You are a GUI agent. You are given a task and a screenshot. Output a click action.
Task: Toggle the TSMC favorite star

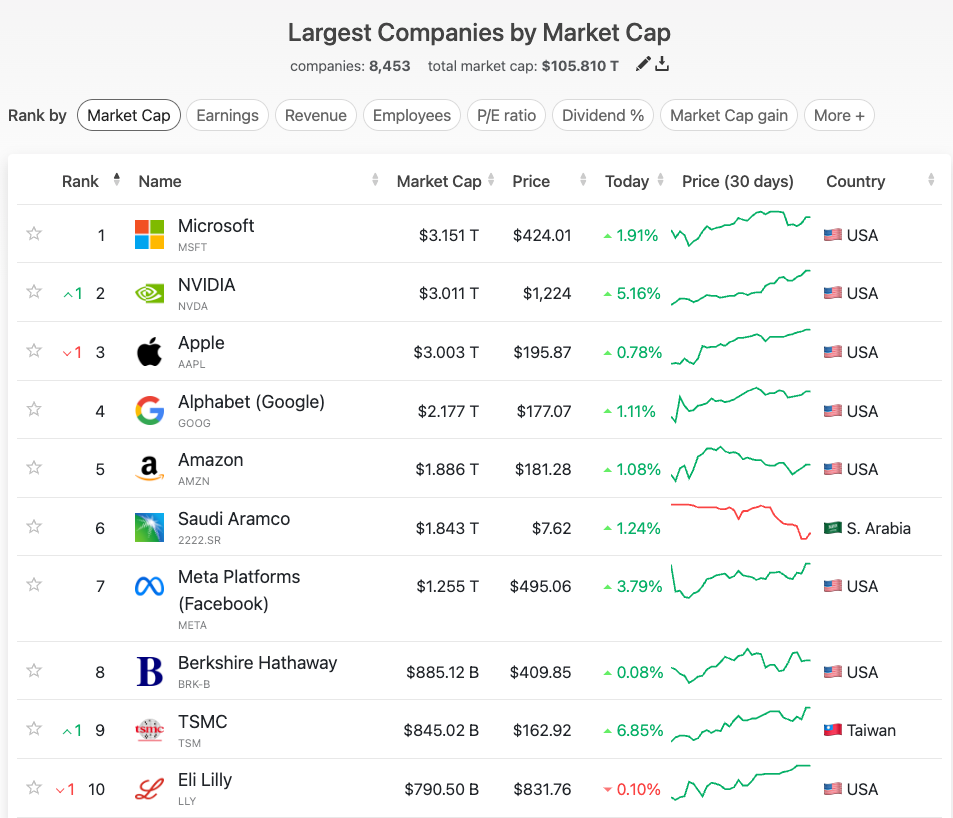pos(34,729)
